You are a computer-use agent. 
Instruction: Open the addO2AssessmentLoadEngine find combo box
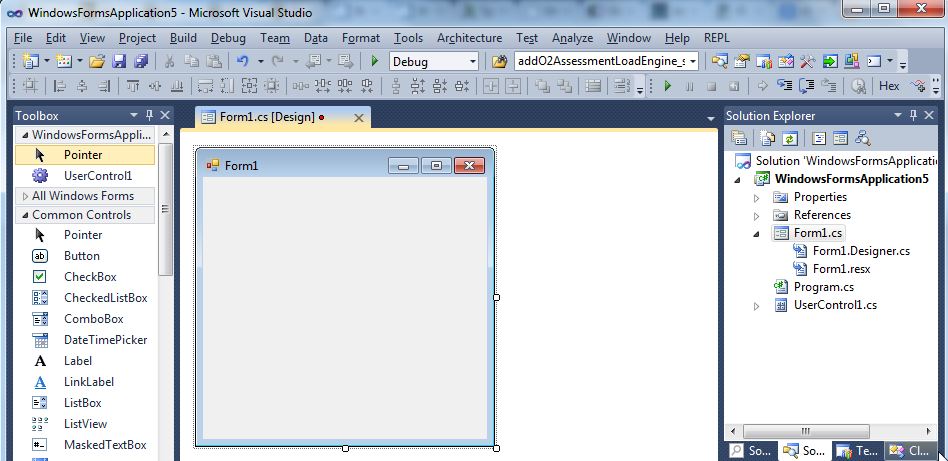click(x=692, y=62)
